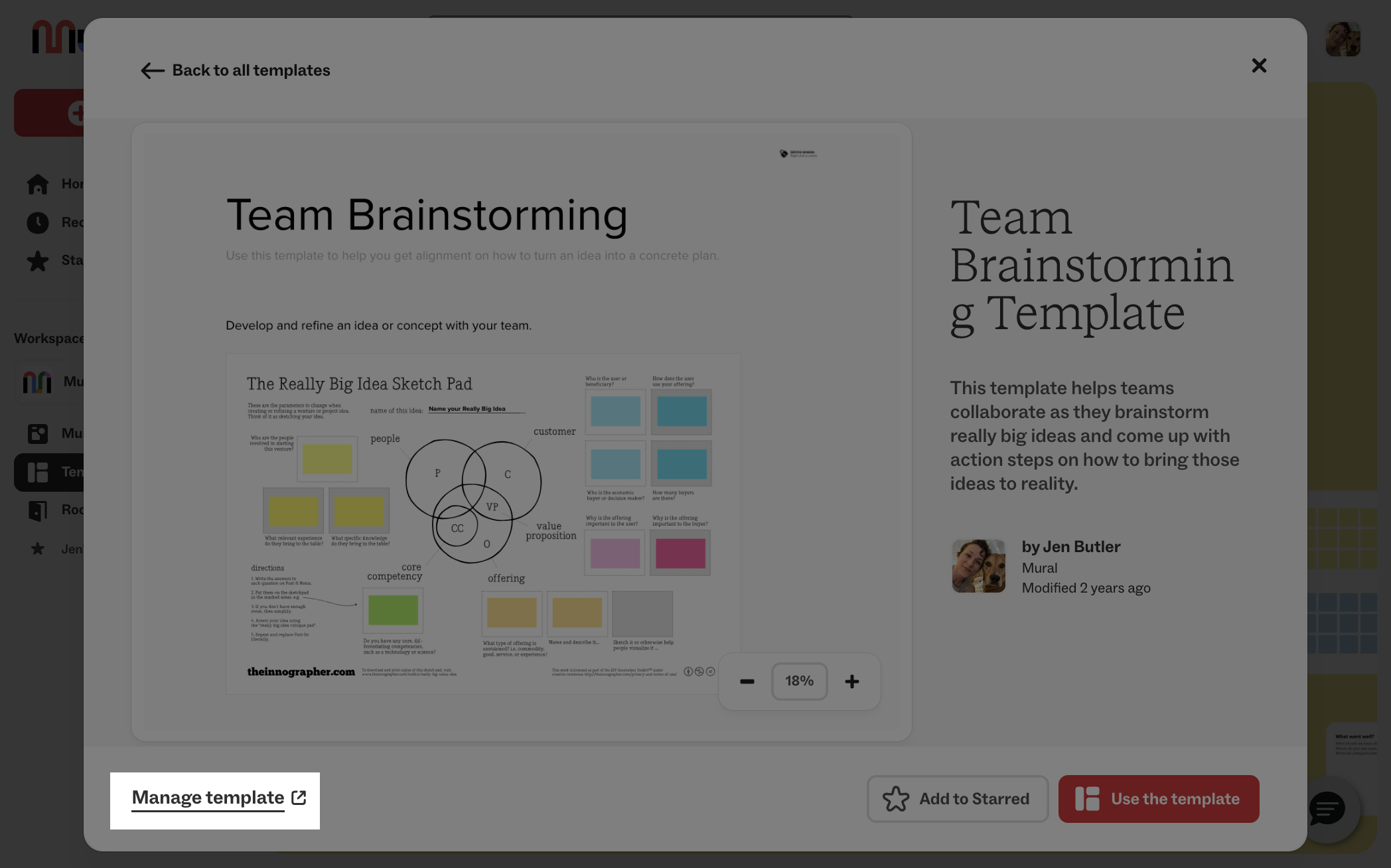The height and width of the screenshot is (868, 1391).
Task: Click Use the template button
Action: (x=1159, y=799)
